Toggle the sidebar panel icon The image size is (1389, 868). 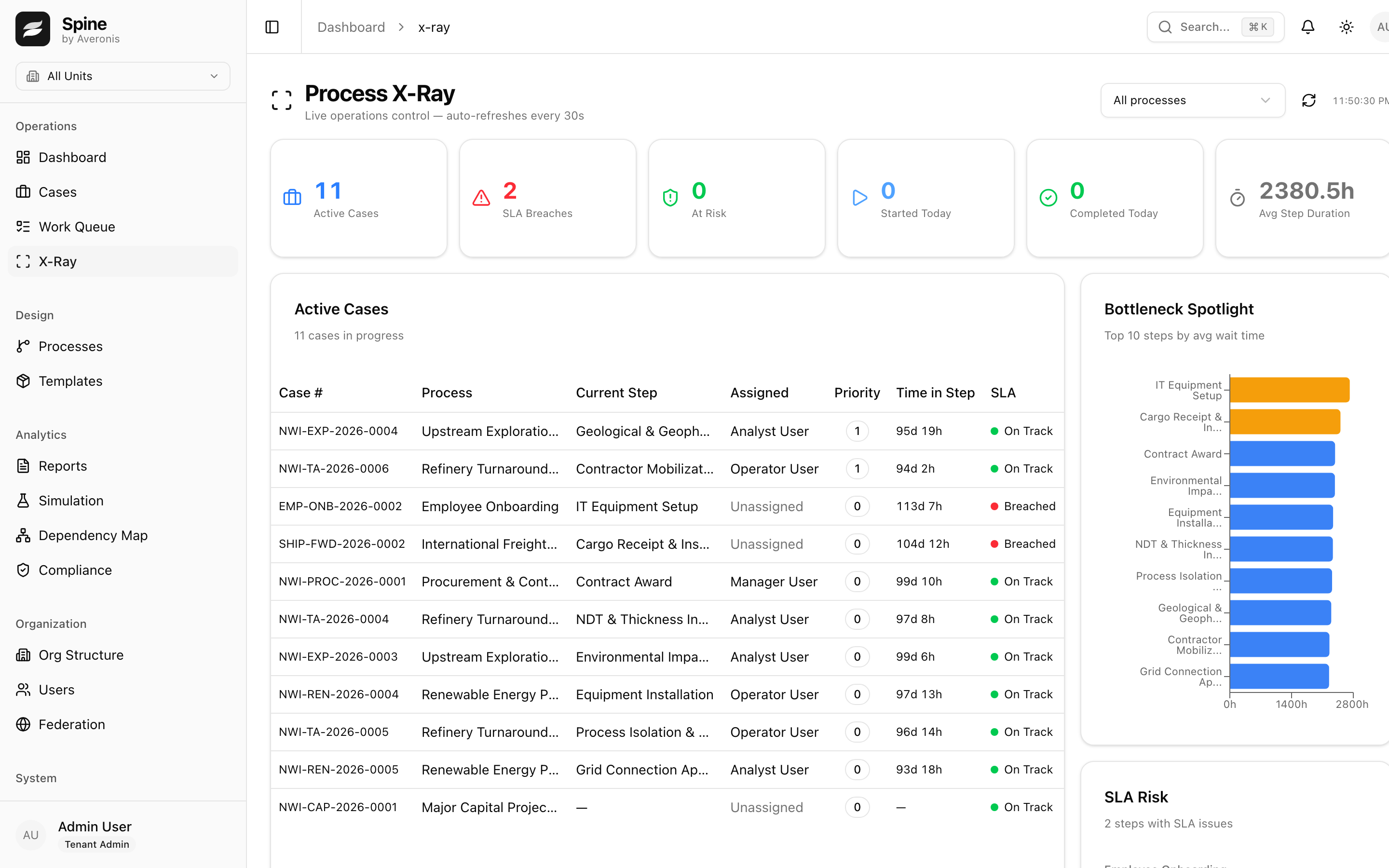pos(272,27)
